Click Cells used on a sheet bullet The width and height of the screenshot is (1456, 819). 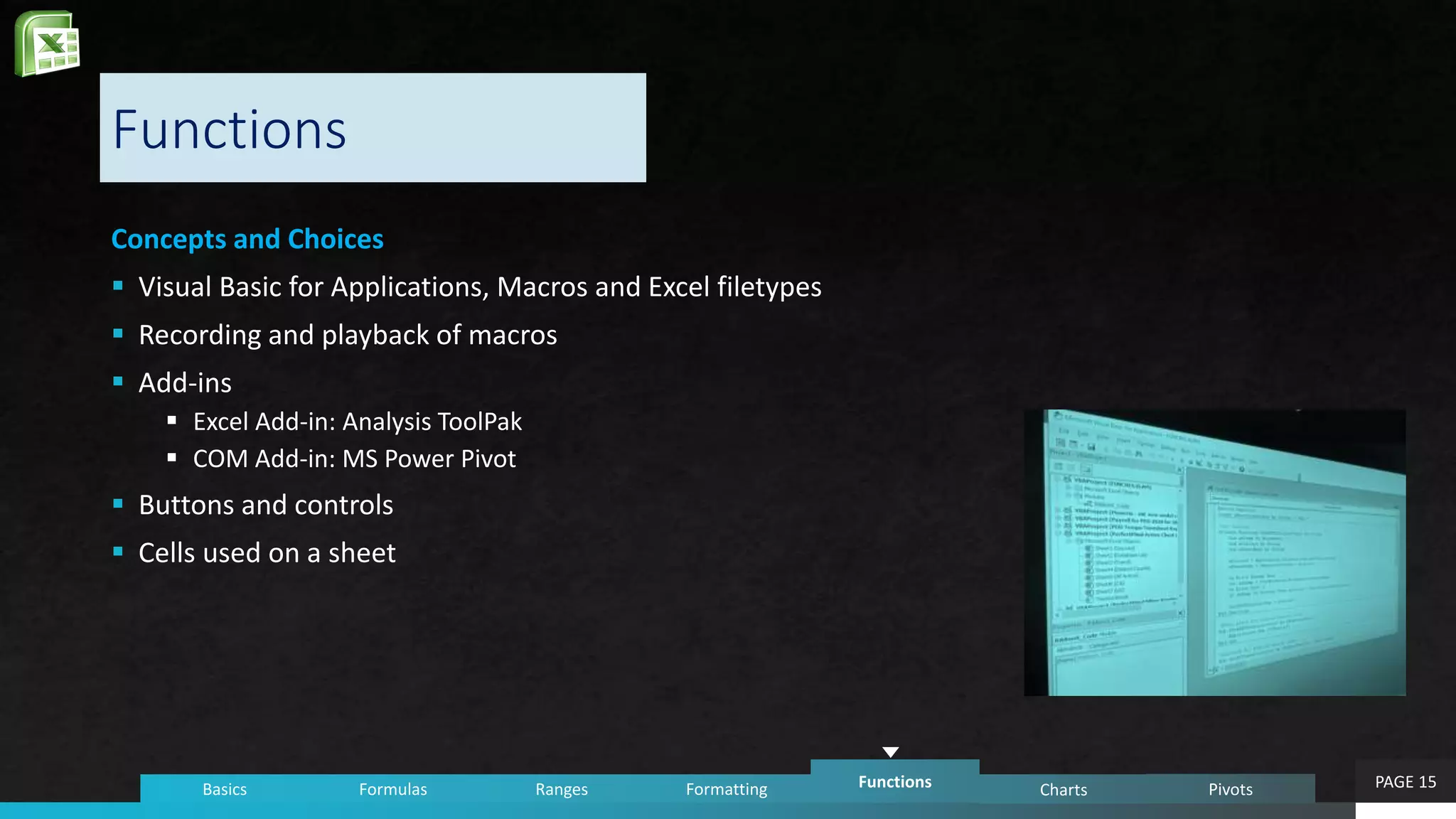[267, 553]
